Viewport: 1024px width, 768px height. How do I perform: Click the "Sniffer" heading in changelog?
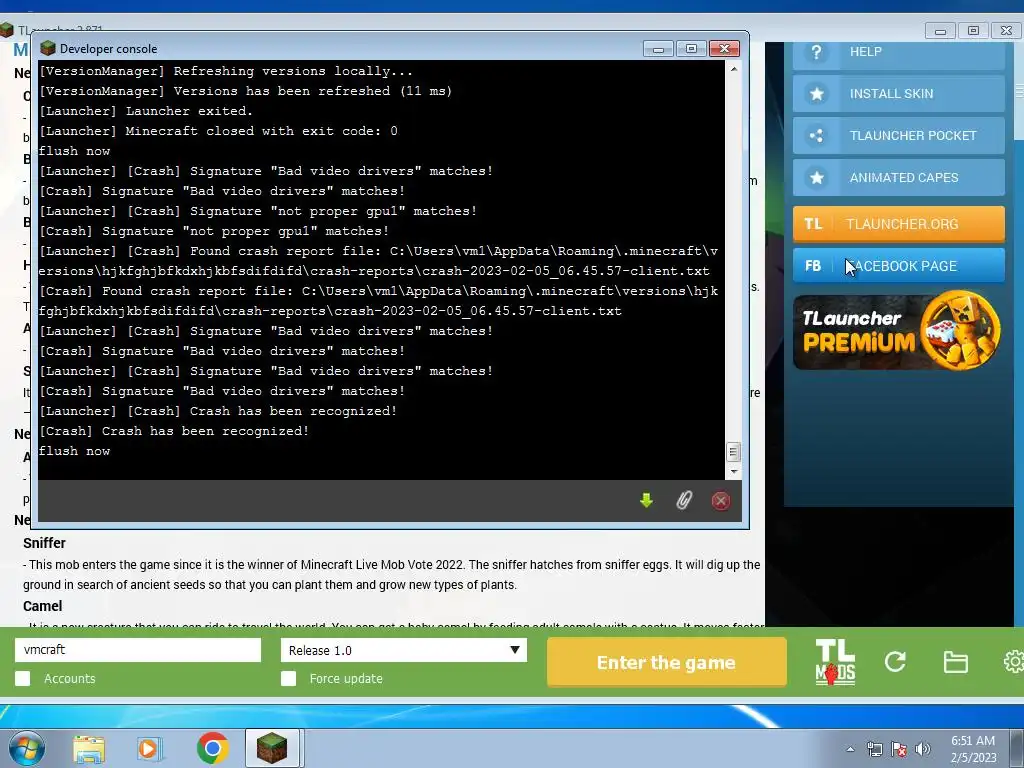click(x=44, y=543)
